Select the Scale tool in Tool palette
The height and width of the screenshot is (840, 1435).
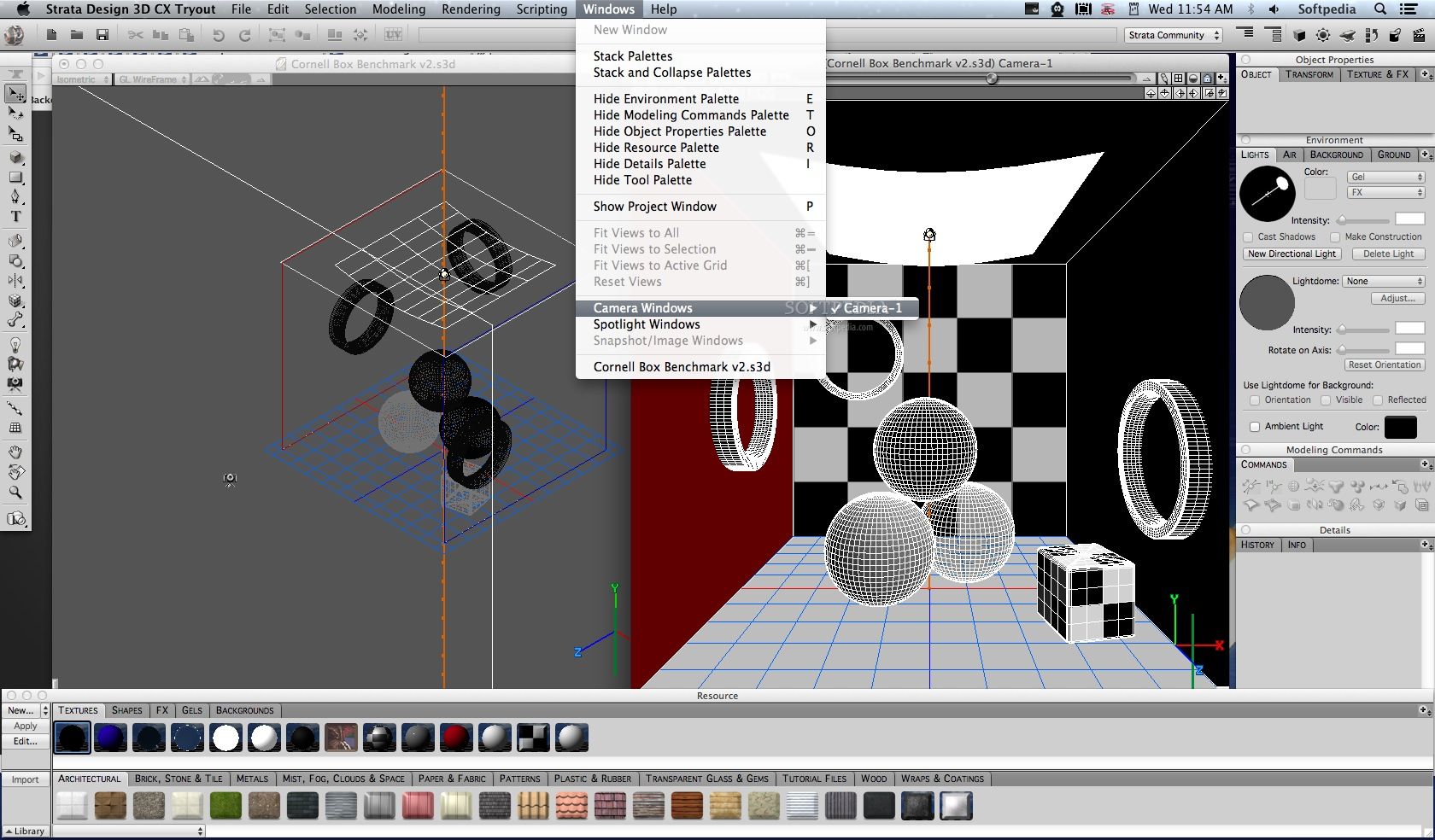(x=15, y=134)
